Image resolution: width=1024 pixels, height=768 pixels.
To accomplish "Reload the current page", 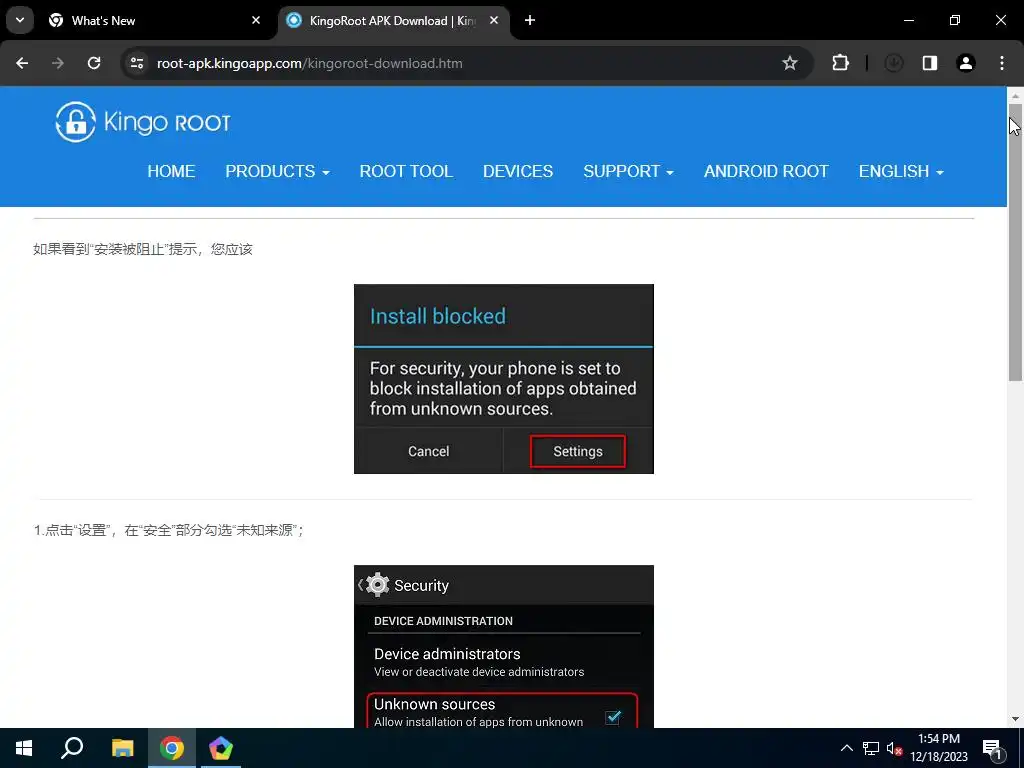I will (94, 63).
